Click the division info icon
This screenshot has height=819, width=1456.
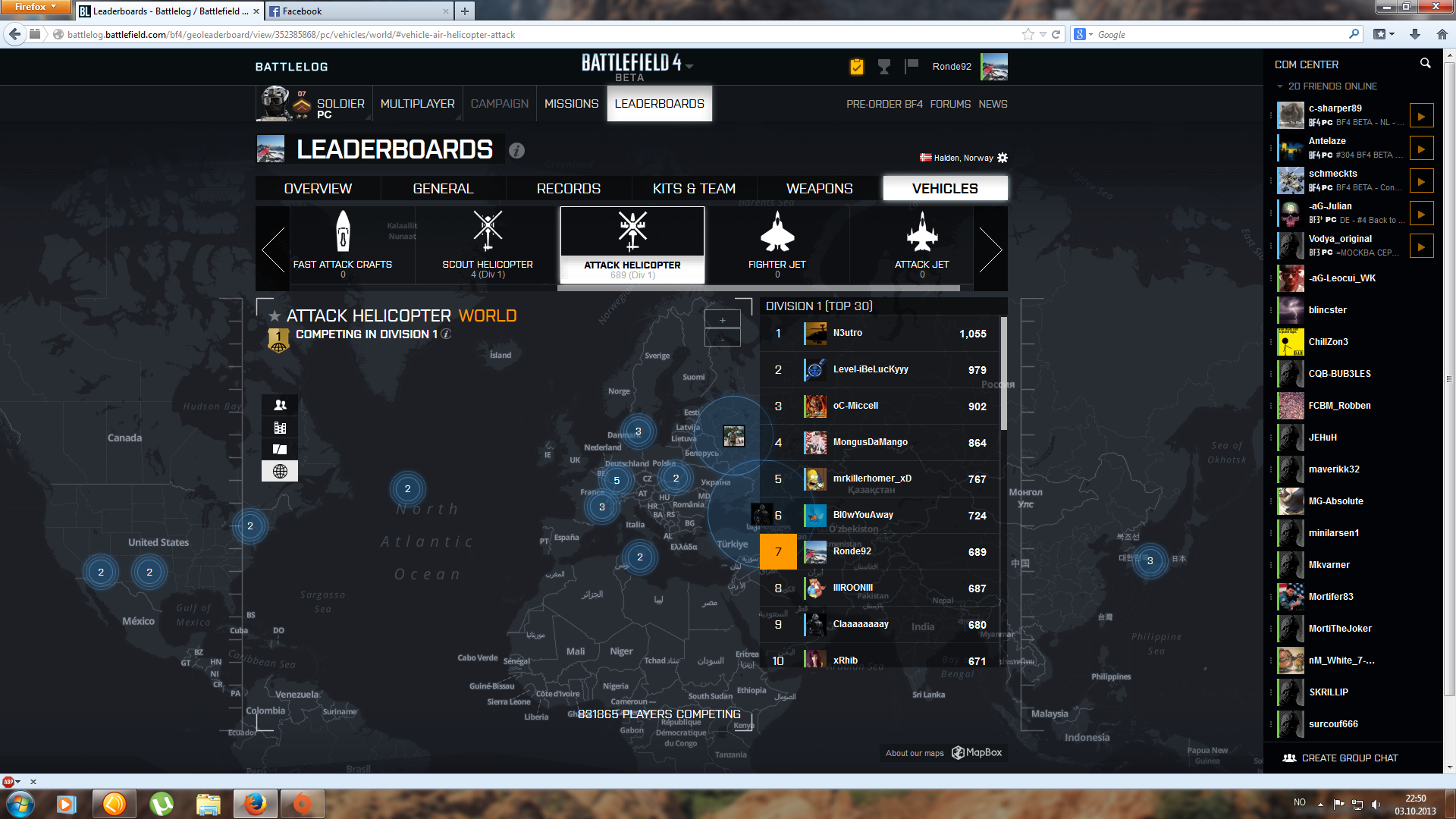click(447, 334)
